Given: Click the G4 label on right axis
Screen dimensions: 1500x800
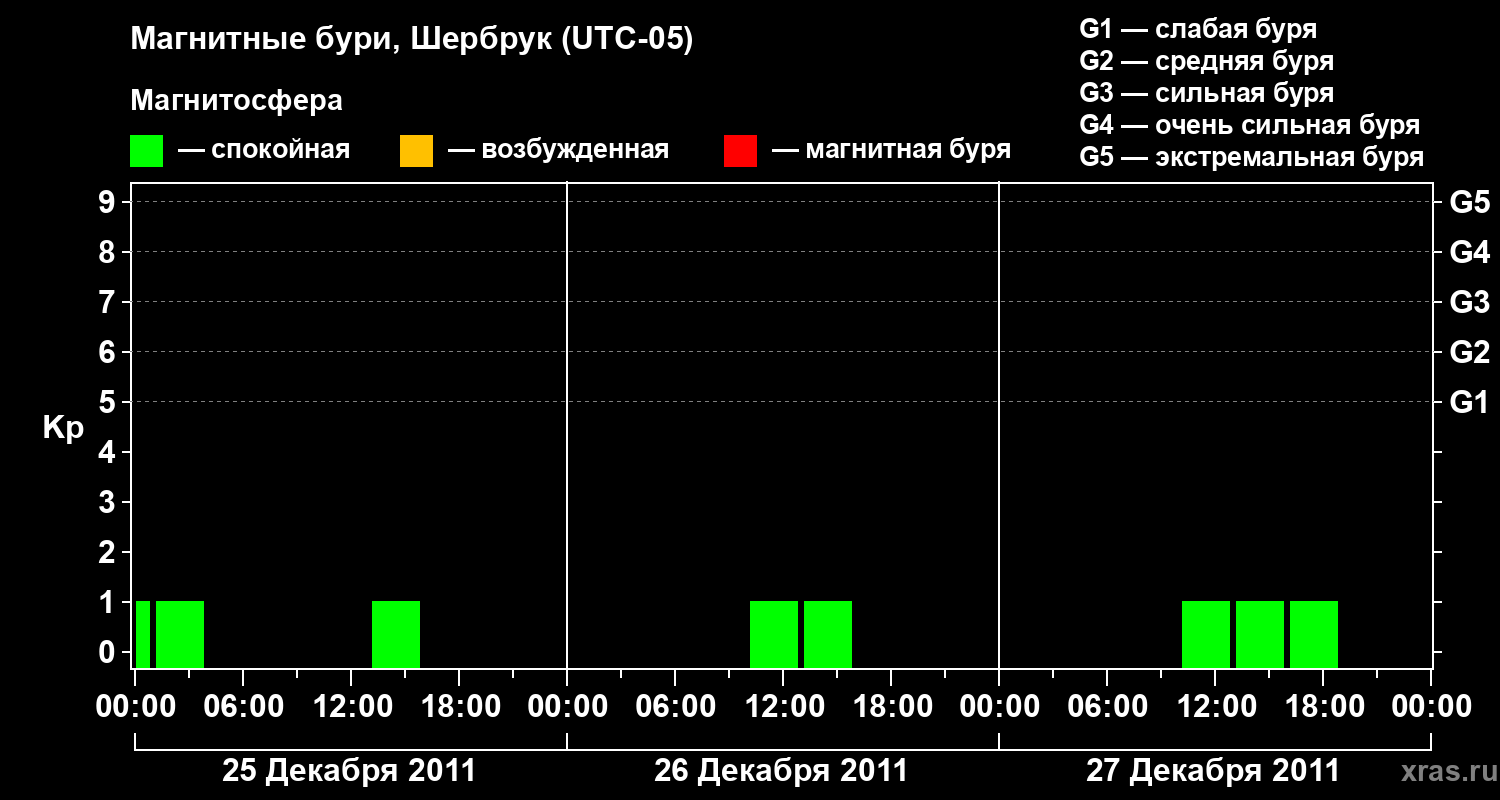Looking at the screenshot, I should click(1470, 252).
